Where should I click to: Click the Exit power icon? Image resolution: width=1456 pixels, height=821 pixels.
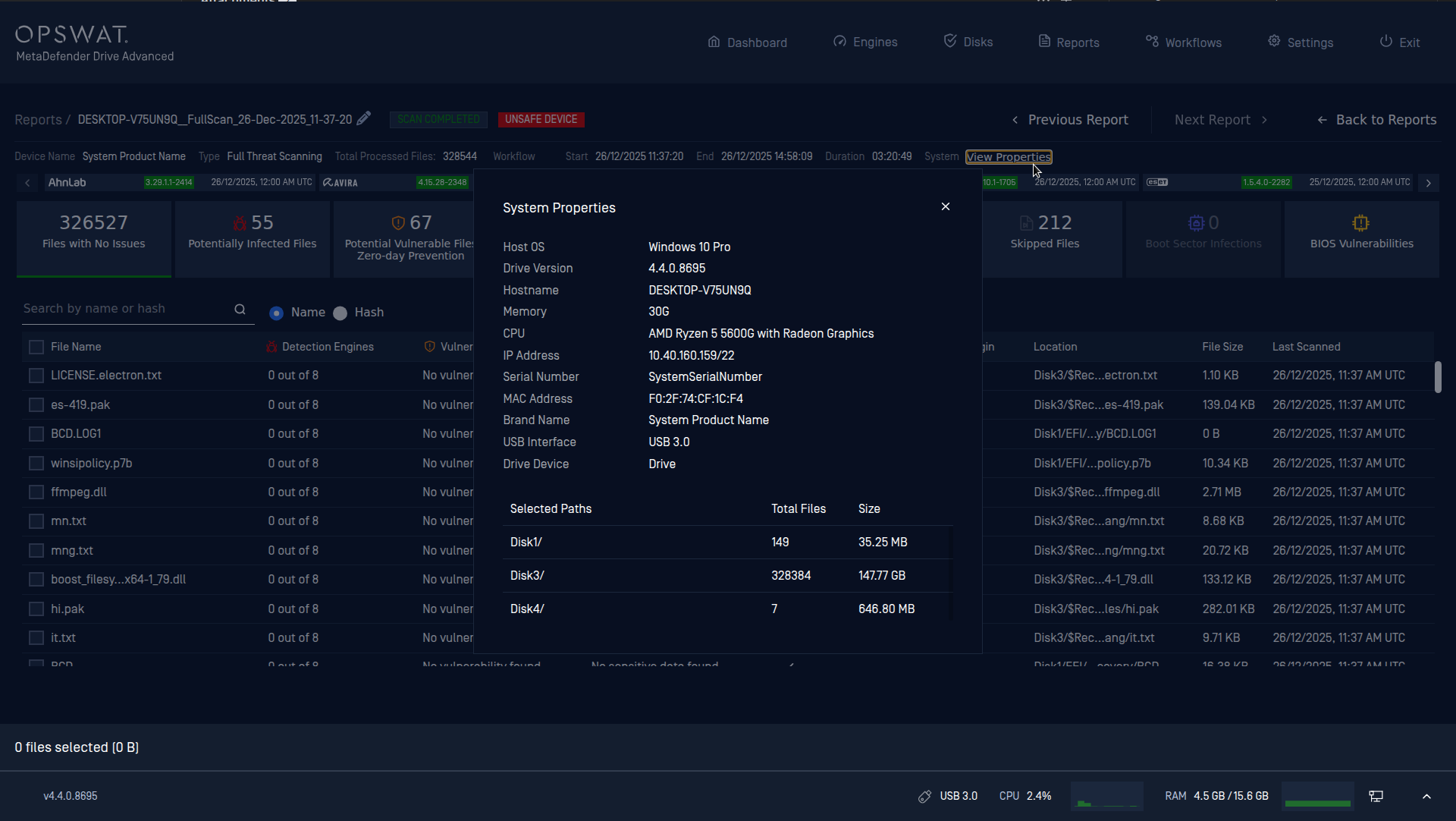coord(1385,42)
